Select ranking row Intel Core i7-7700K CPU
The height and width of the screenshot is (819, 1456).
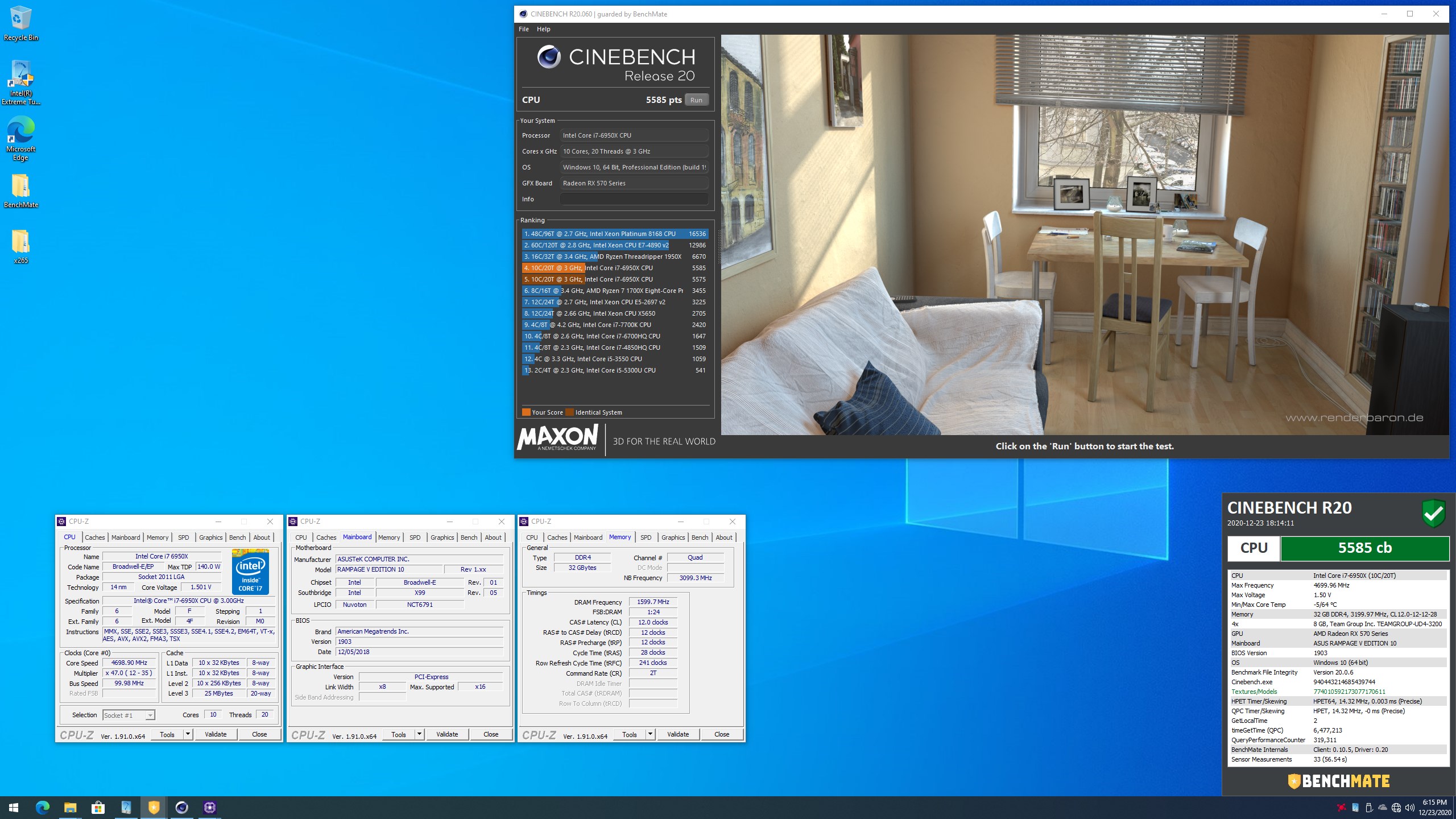pos(615,325)
